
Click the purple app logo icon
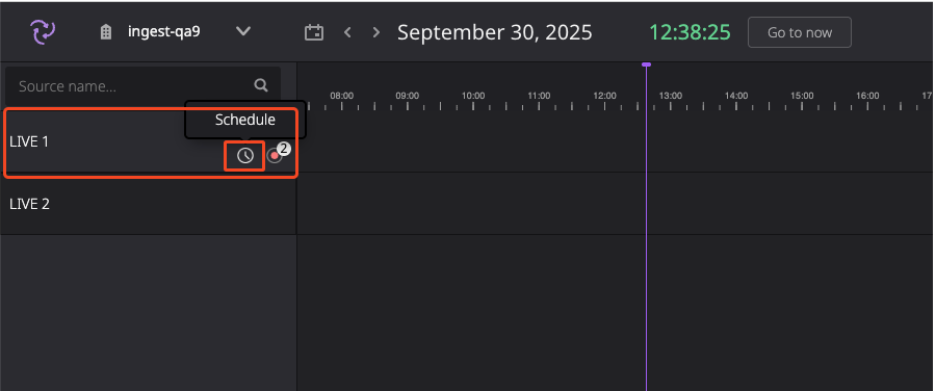[43, 32]
